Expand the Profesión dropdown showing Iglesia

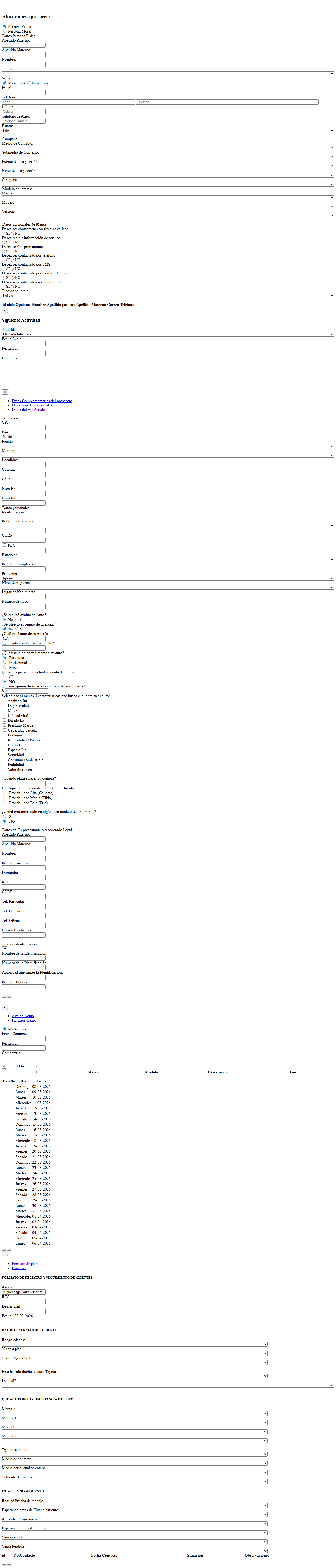(168, 578)
